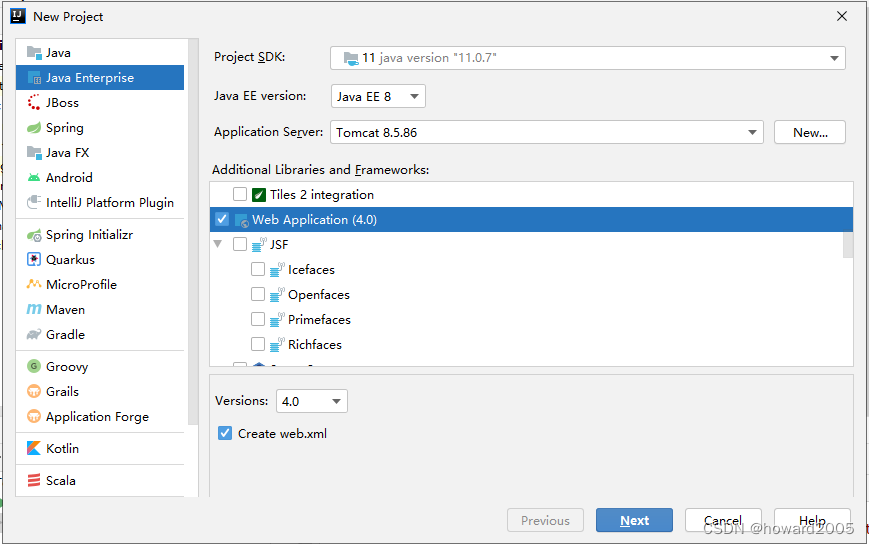Select Gradle project type label
This screenshot has height=544, width=869.
click(x=65, y=335)
